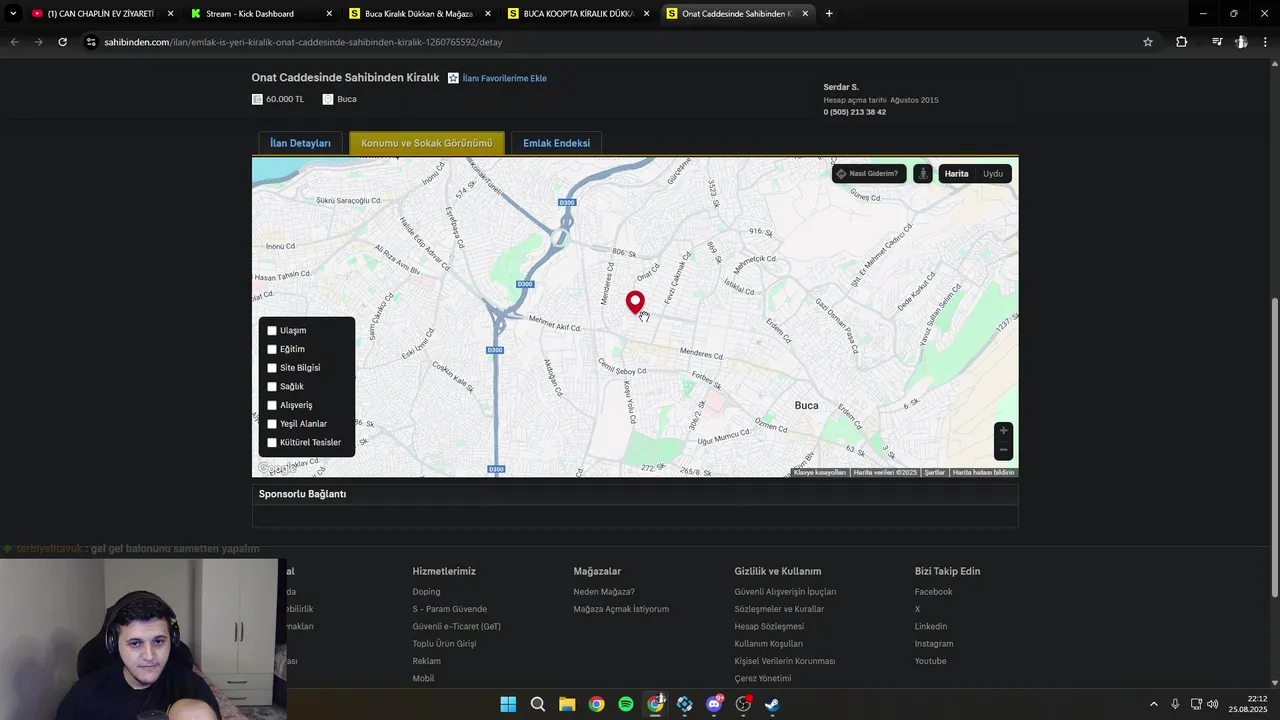Click the Doping link in footer
Image resolution: width=1280 pixels, height=720 pixels.
click(x=426, y=592)
